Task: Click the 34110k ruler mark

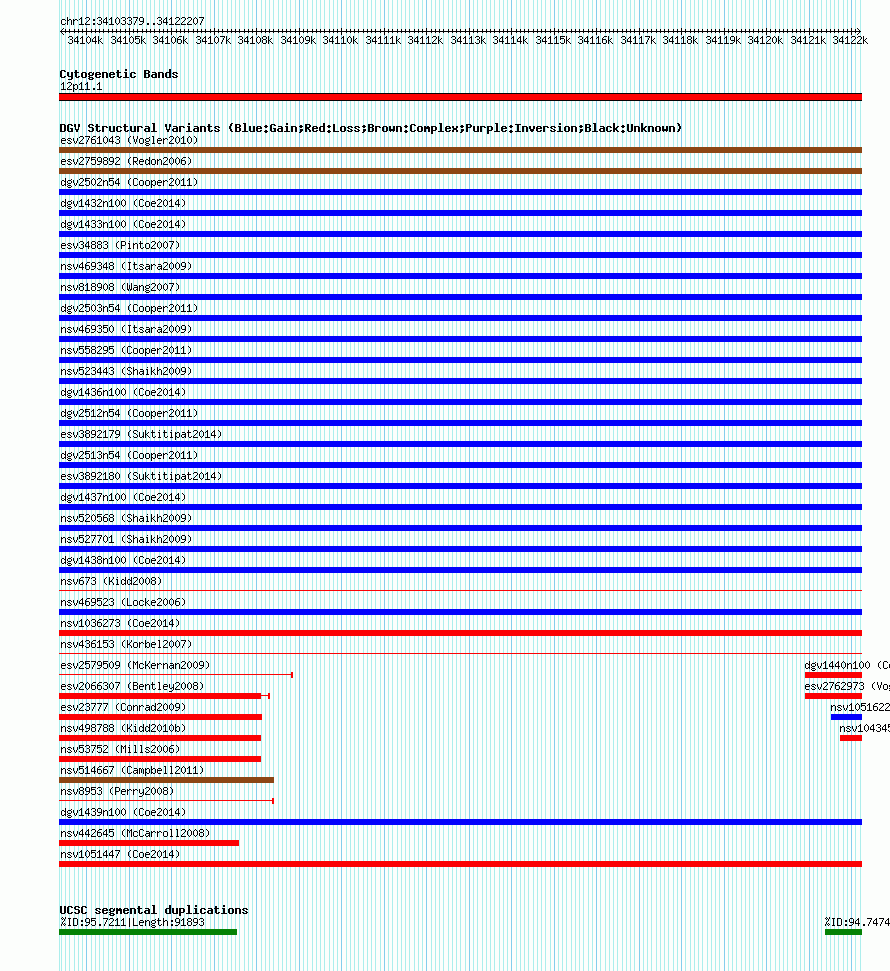Action: click(340, 41)
